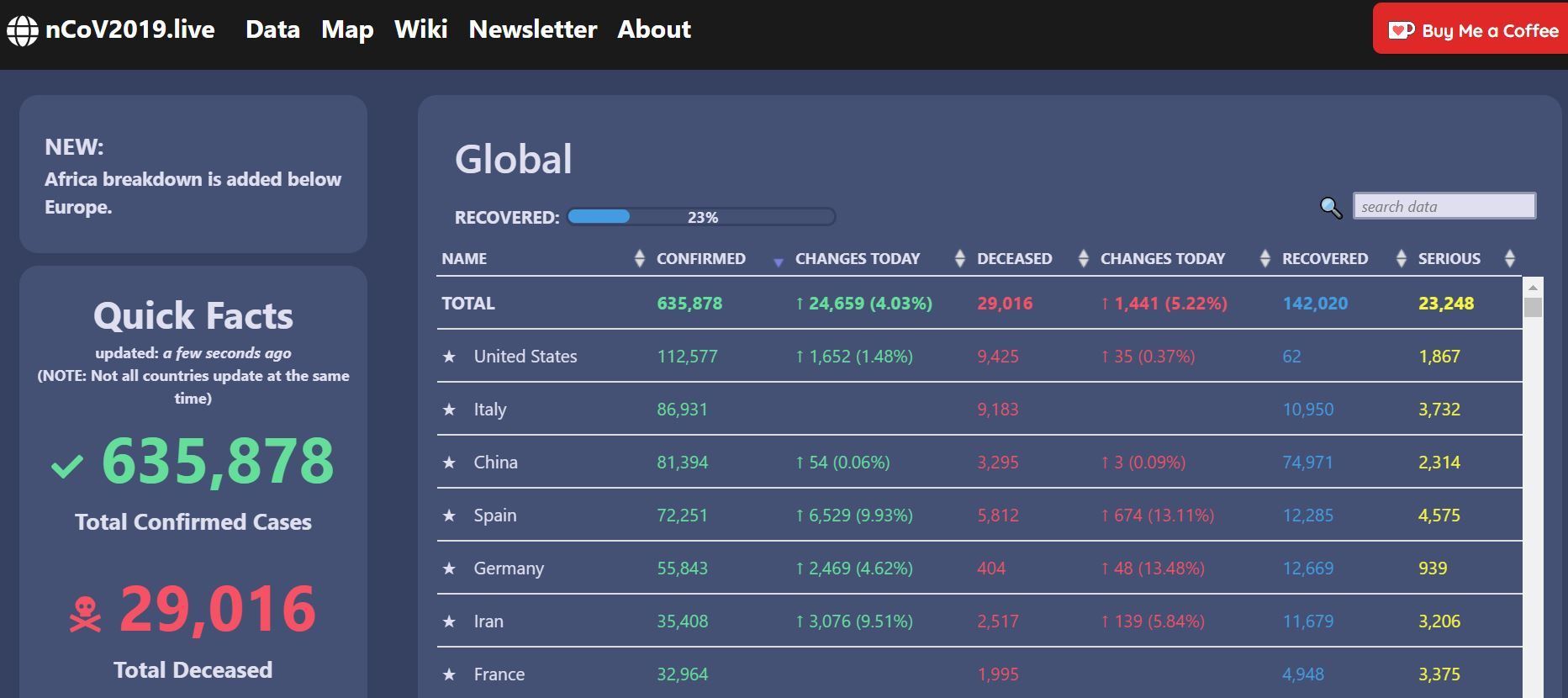
Task: Star the United States row
Action: (450, 357)
